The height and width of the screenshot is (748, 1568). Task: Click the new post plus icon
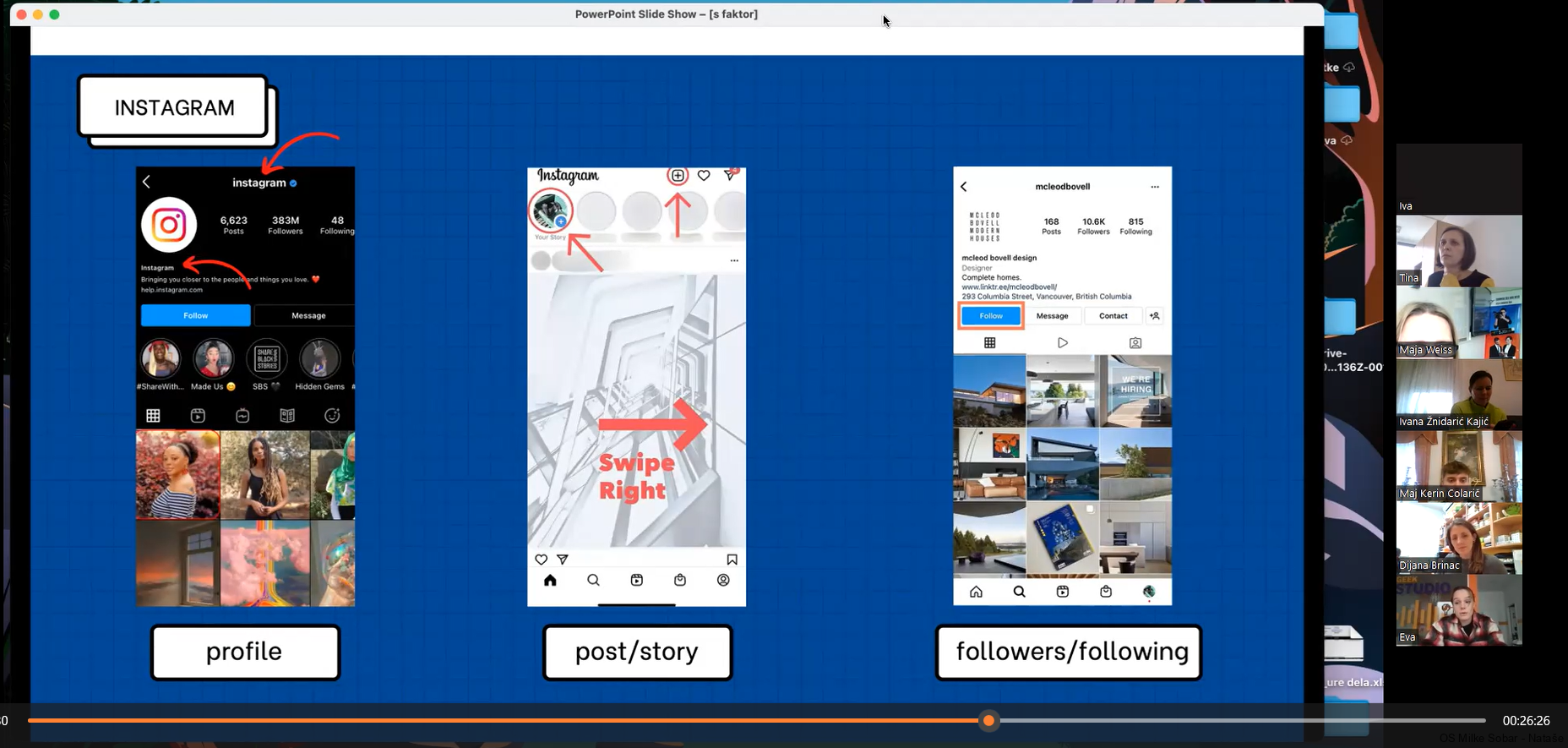pos(678,176)
